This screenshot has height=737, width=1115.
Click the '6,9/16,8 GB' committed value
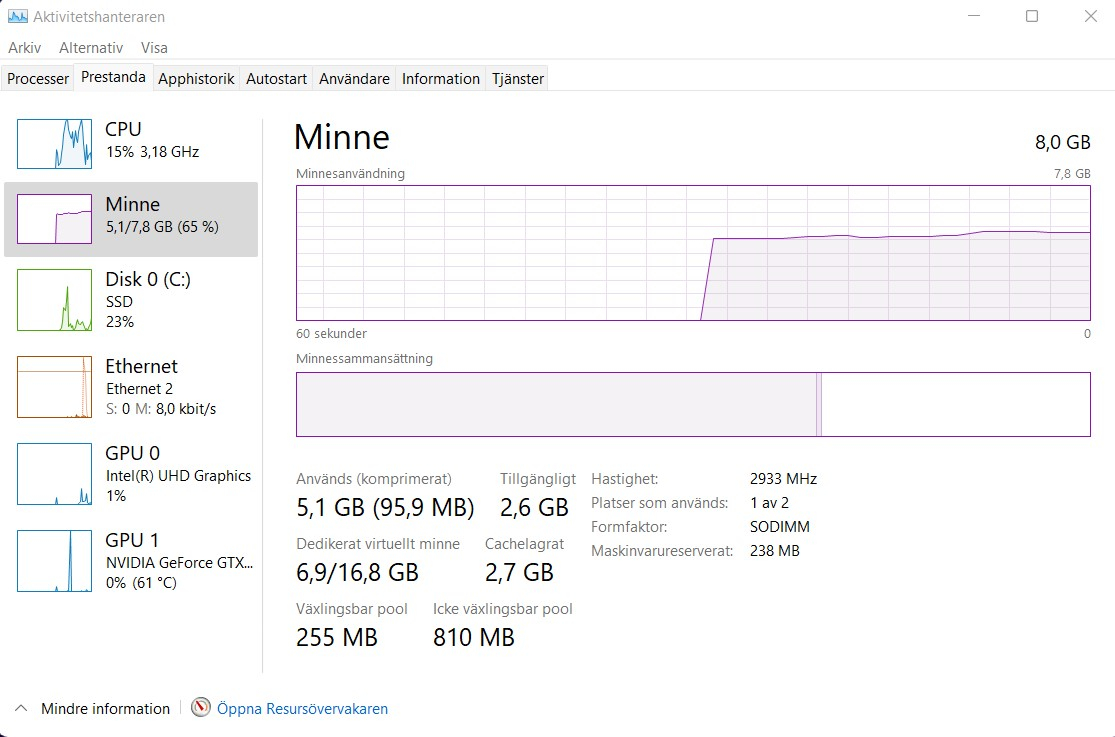coord(357,572)
